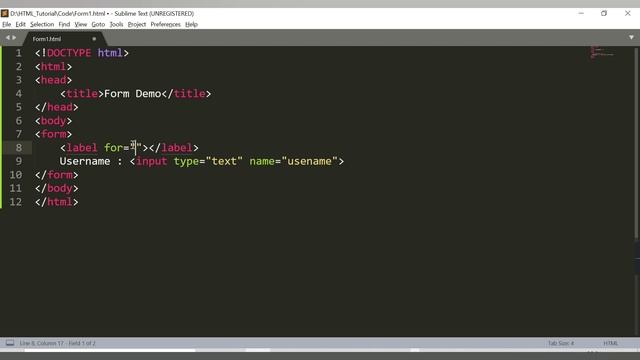The height and width of the screenshot is (360, 640).
Task: Open the Goto menu
Action: (x=98, y=24)
